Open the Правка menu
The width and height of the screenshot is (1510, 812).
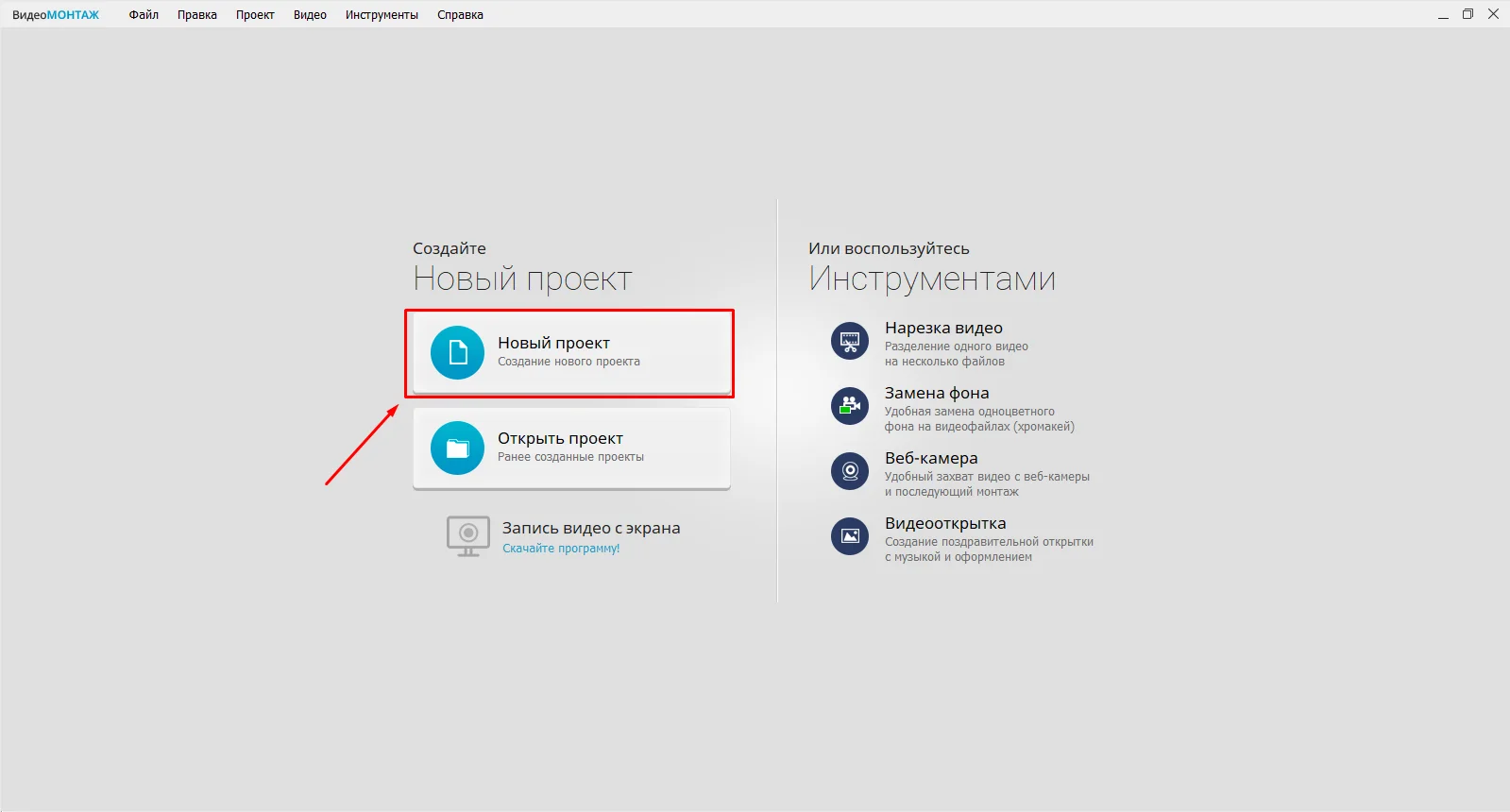(197, 15)
